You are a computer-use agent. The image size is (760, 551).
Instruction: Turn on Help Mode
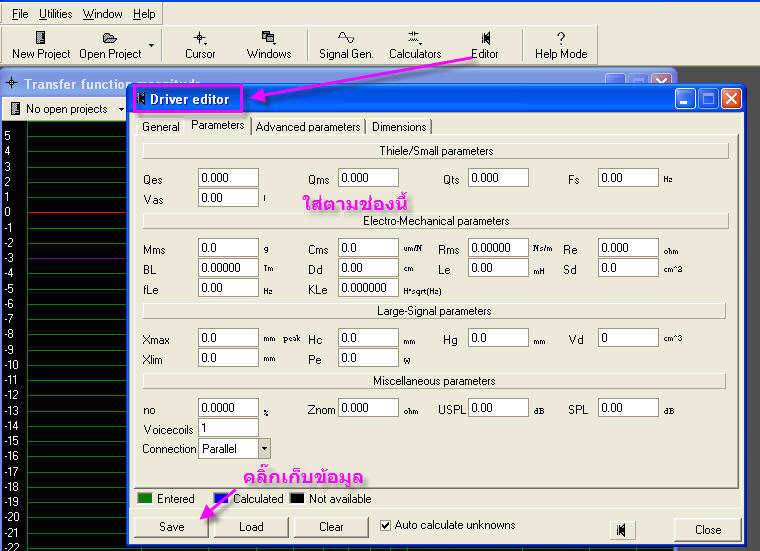coord(561,45)
